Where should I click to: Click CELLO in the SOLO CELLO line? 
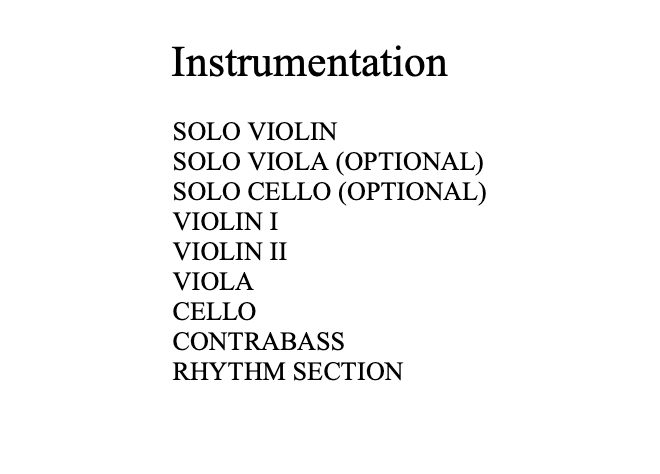click(287, 191)
